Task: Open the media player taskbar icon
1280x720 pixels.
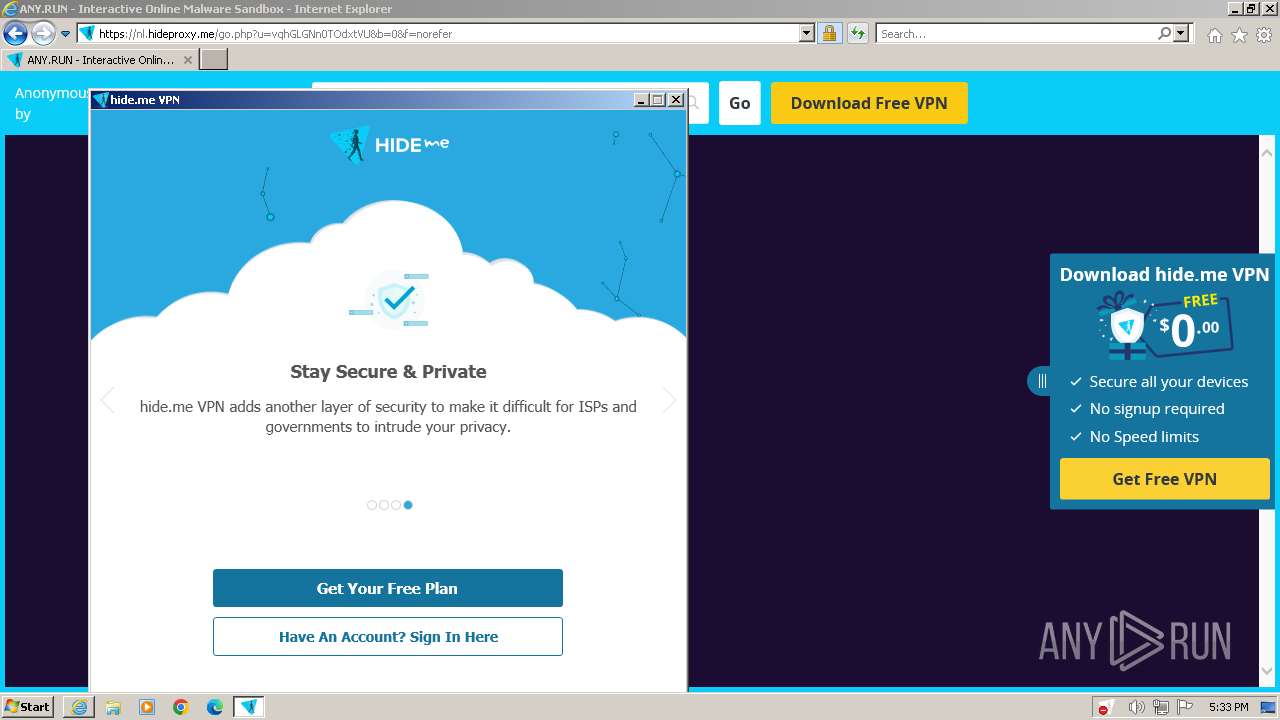Action: coord(147,707)
